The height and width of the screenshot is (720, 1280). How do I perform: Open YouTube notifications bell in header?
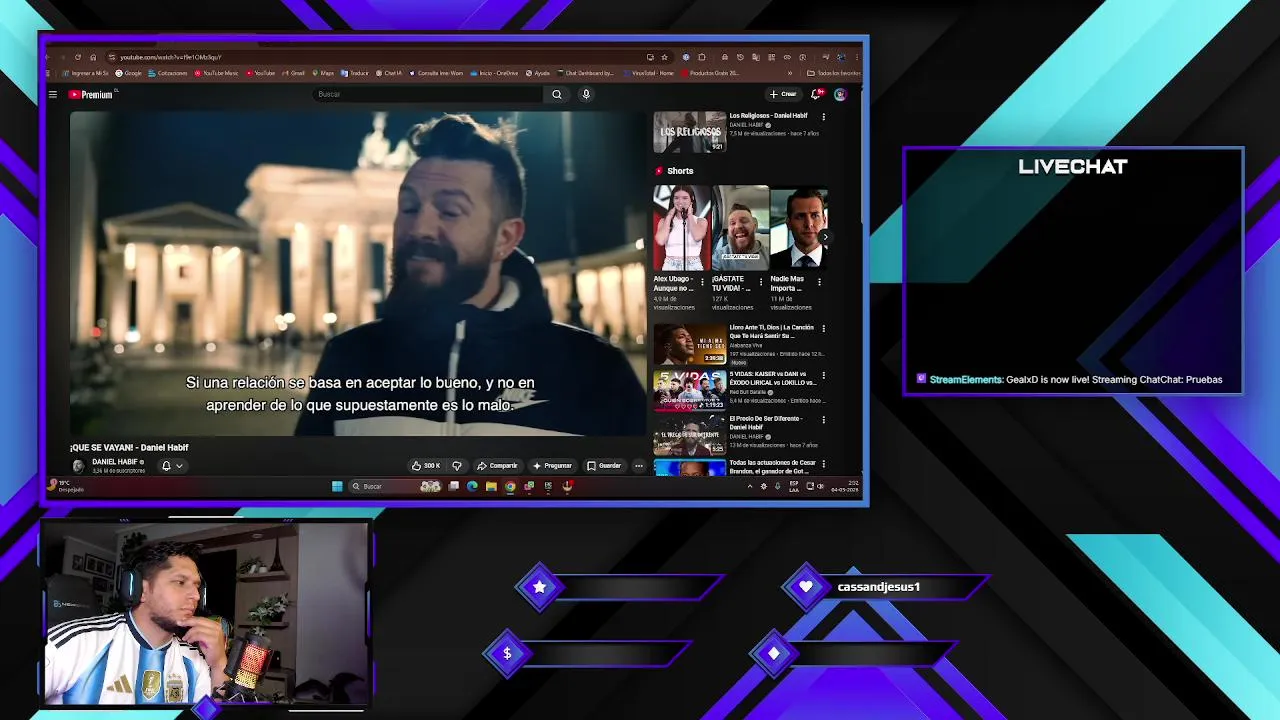[816, 94]
